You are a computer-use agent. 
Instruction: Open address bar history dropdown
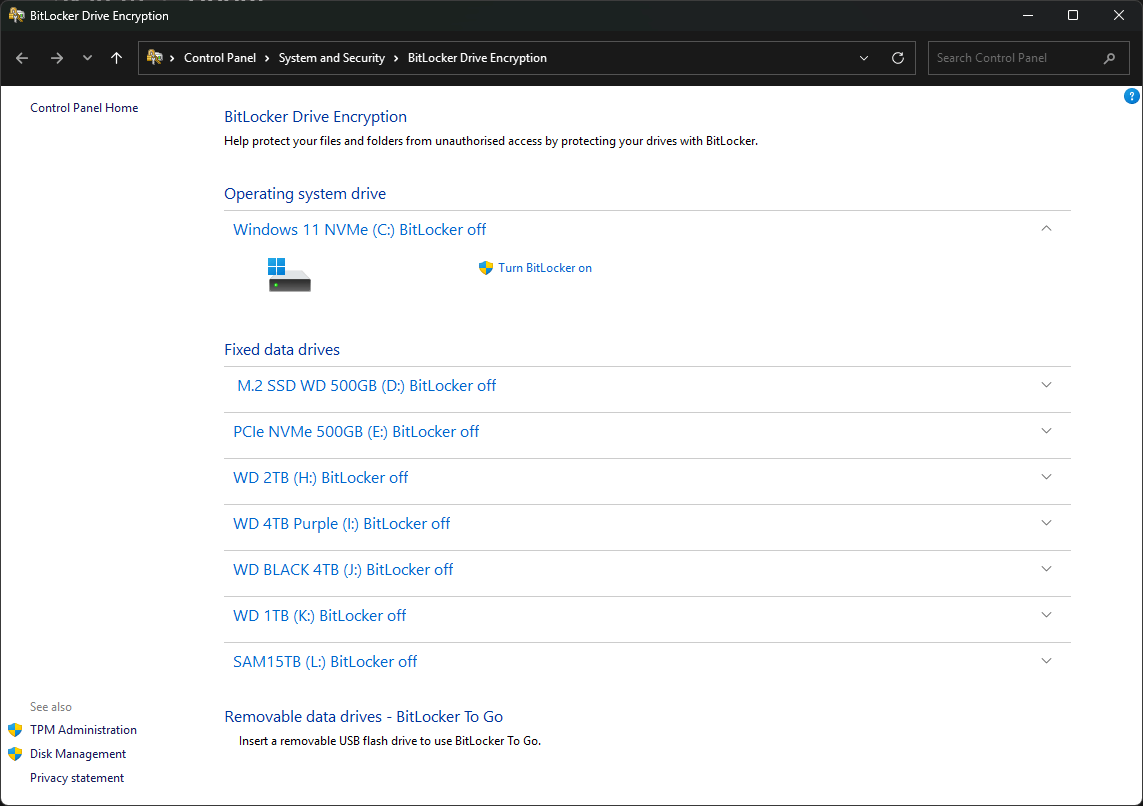[864, 58]
